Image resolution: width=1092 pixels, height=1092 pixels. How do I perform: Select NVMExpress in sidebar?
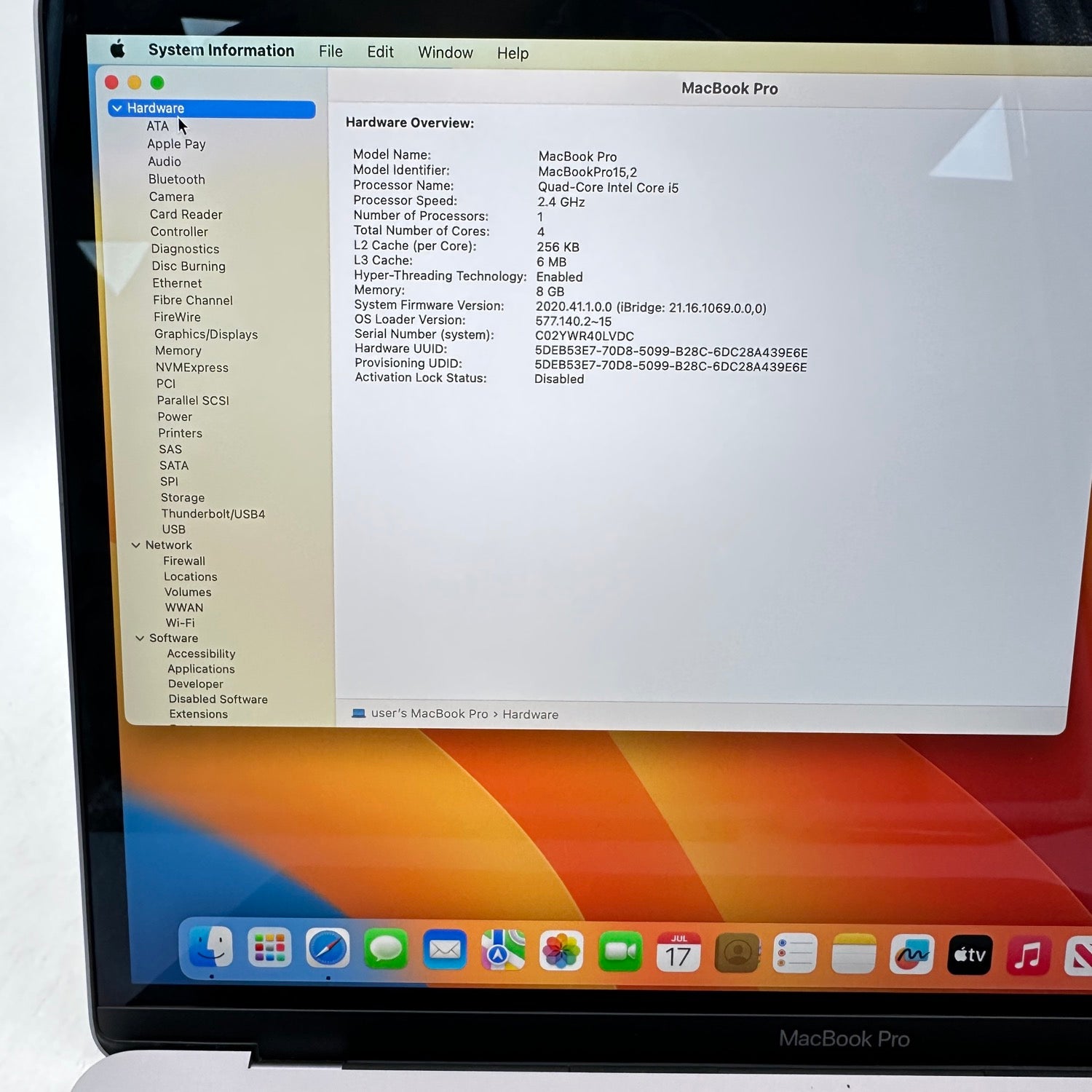pyautogui.click(x=192, y=368)
